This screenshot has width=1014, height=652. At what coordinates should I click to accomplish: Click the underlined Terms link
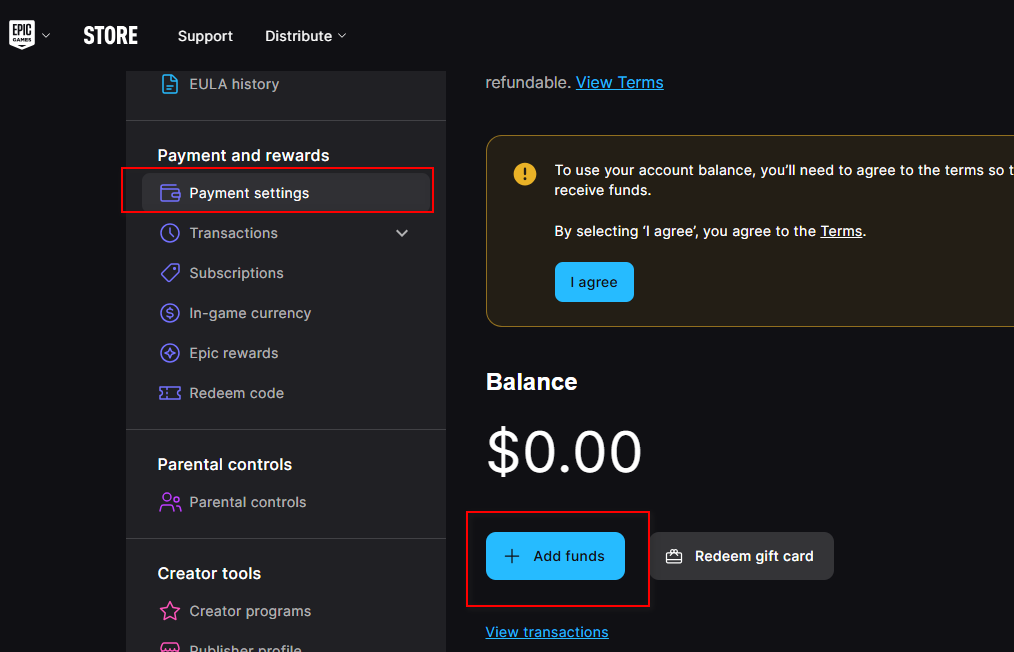coord(841,230)
